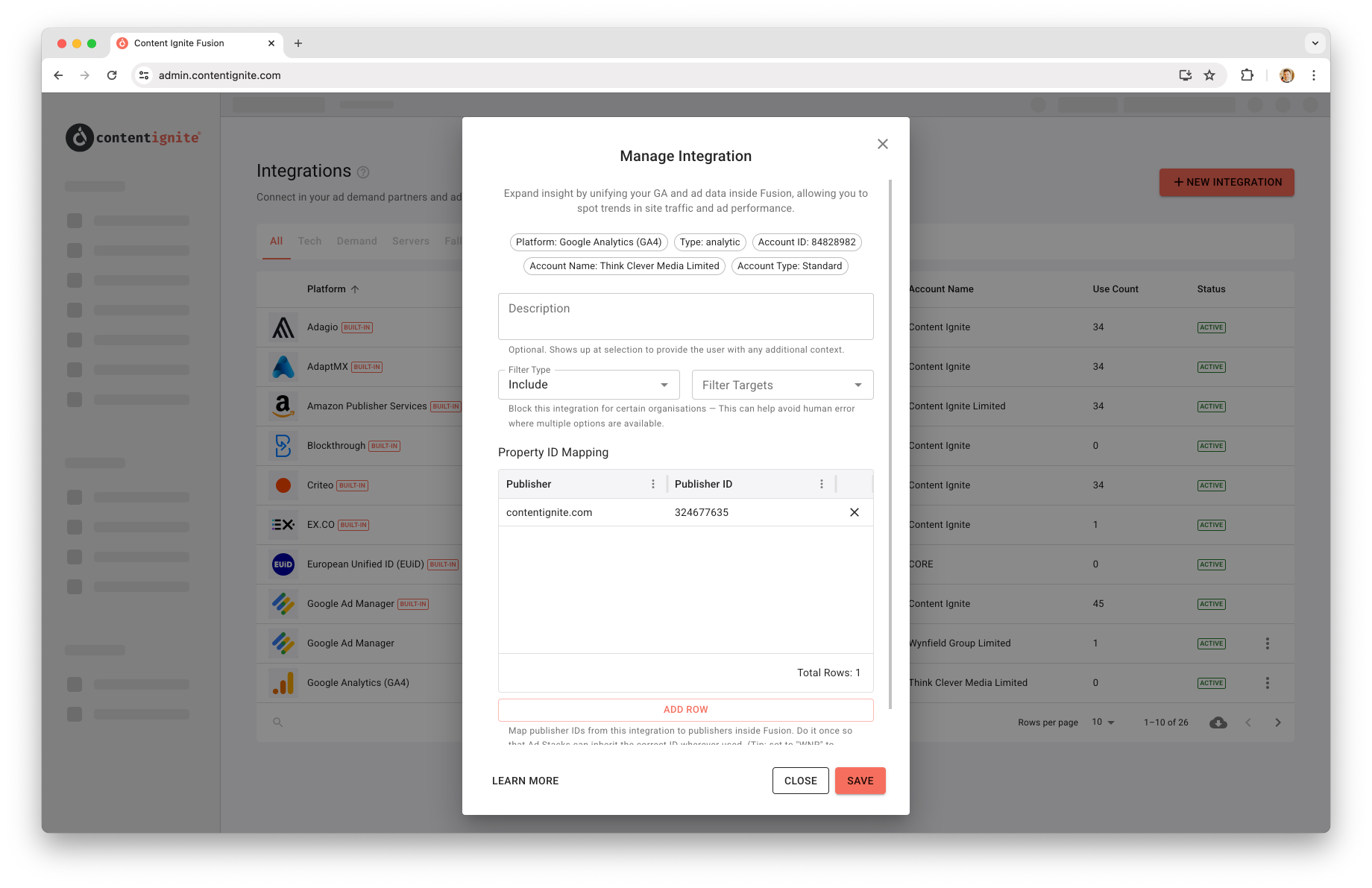This screenshot has height=888, width=1372.
Task: Bookmark this page with the star icon
Action: point(1209,75)
